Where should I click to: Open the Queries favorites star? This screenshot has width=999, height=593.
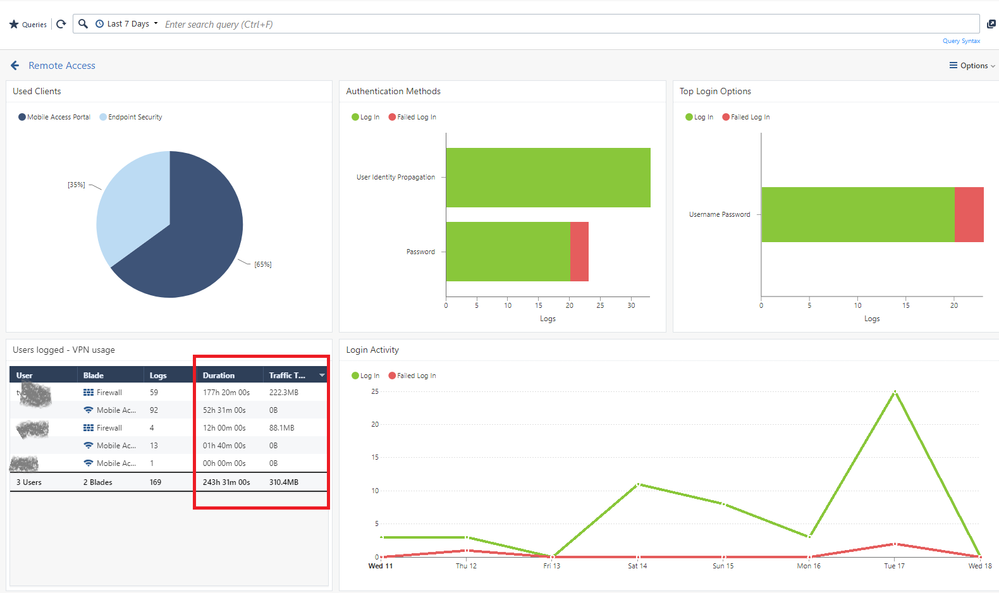coord(14,24)
